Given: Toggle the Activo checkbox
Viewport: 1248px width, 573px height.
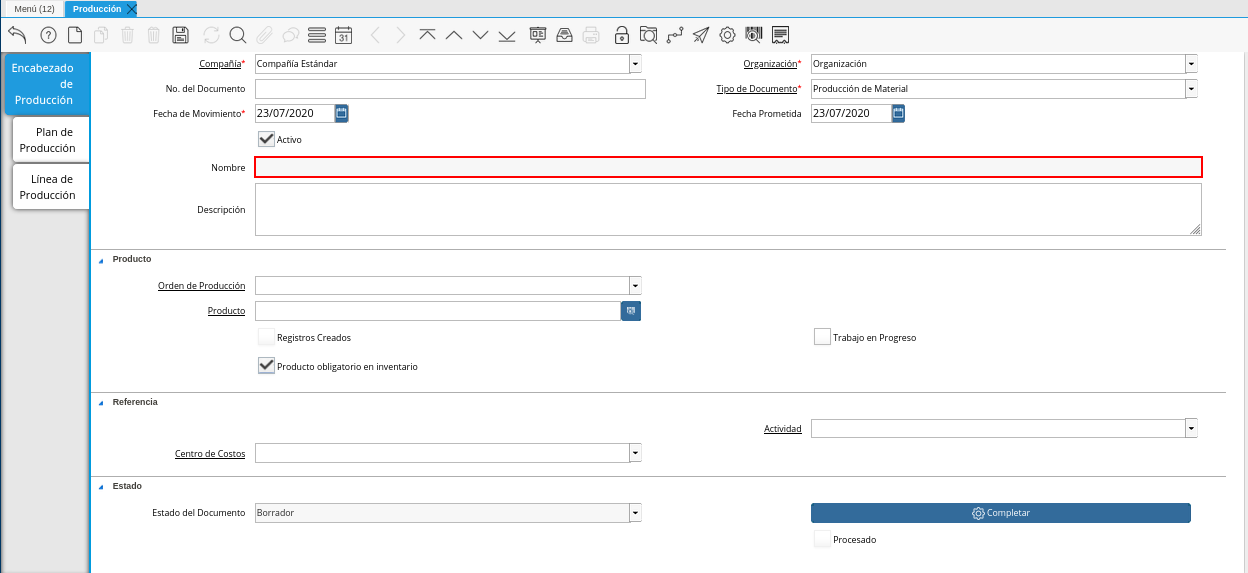Looking at the screenshot, I should (x=266, y=139).
